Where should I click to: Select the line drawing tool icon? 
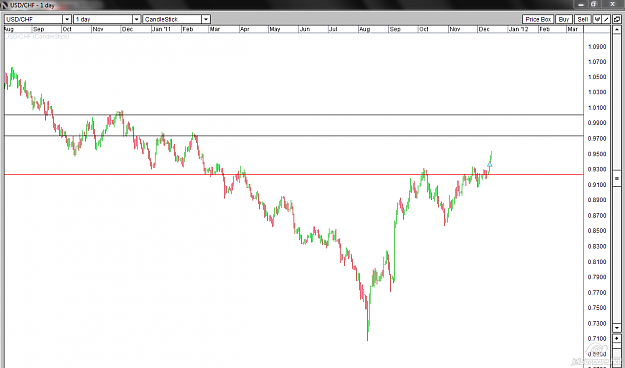pos(606,19)
